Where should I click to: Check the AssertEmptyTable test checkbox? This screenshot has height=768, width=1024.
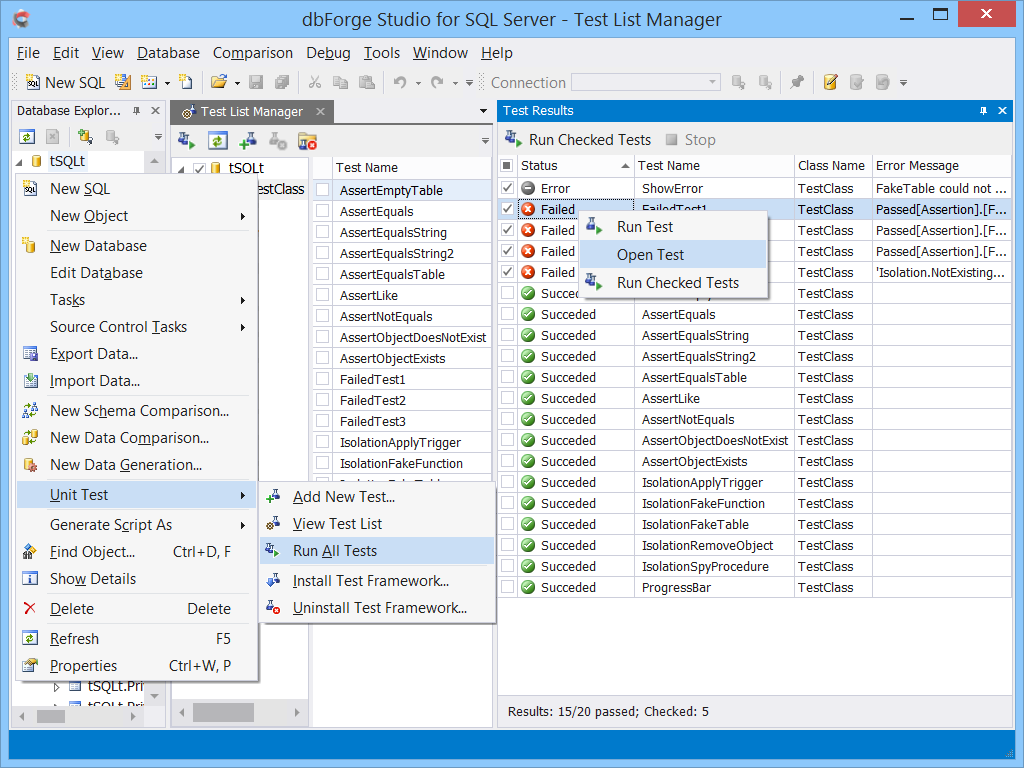323,190
